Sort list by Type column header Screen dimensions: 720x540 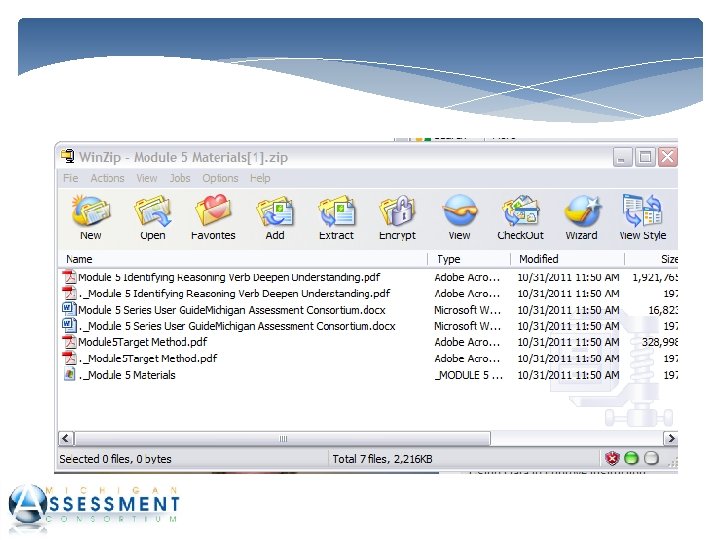coord(469,259)
